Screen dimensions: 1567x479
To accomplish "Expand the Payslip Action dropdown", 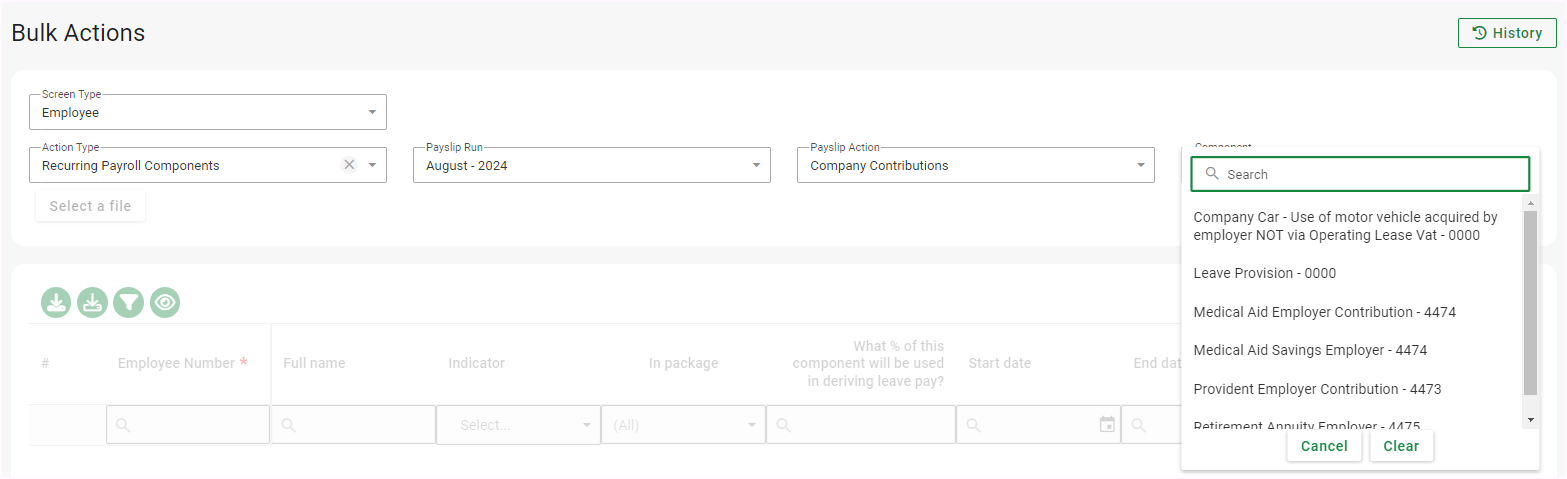I will coord(1140,165).
